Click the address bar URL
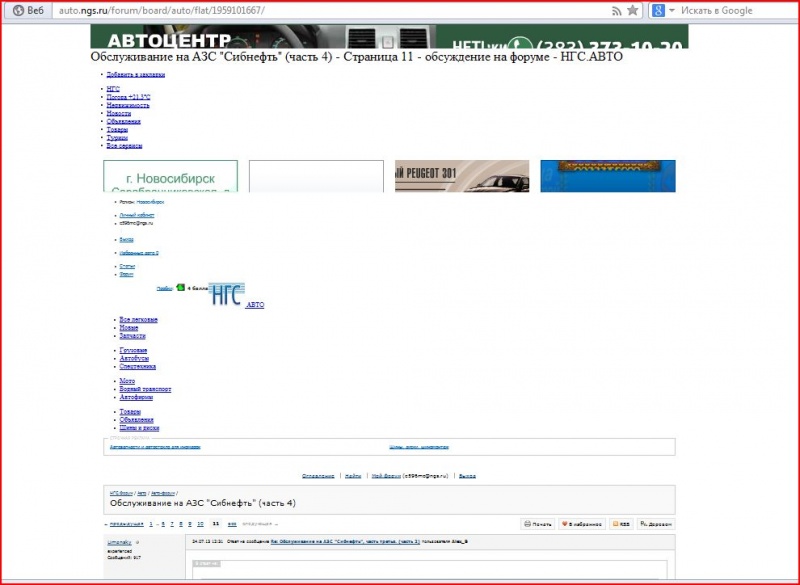The width and height of the screenshot is (800, 585). 161,11
